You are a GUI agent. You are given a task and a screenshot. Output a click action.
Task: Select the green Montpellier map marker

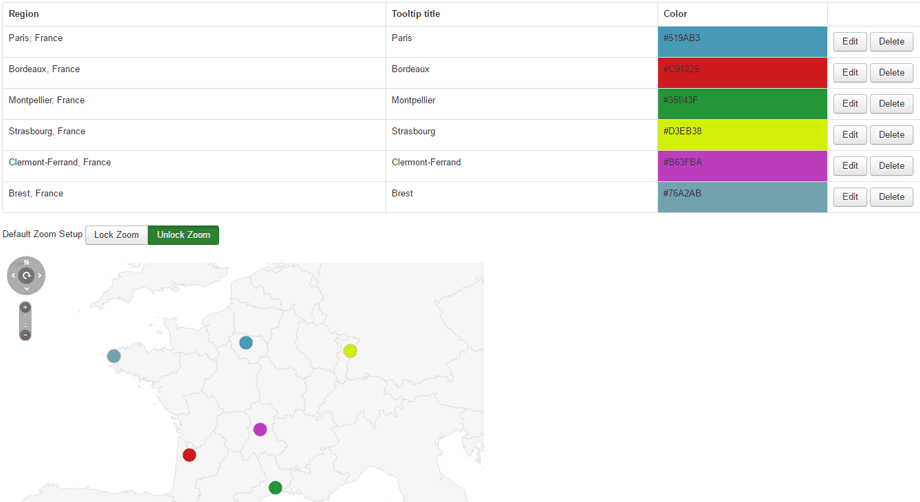click(275, 488)
